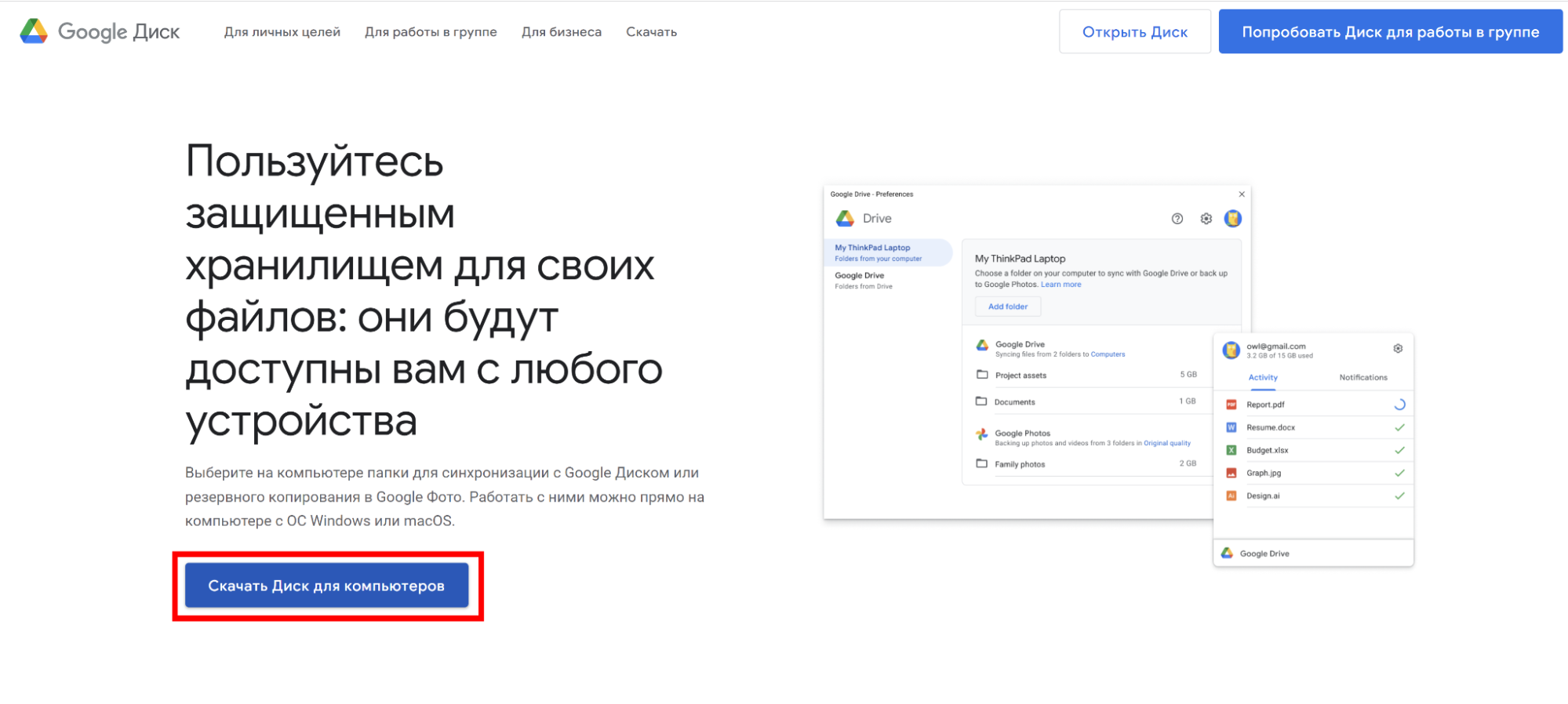The image size is (1568, 704).
Task: Click the Original quality link
Action: 1167,443
